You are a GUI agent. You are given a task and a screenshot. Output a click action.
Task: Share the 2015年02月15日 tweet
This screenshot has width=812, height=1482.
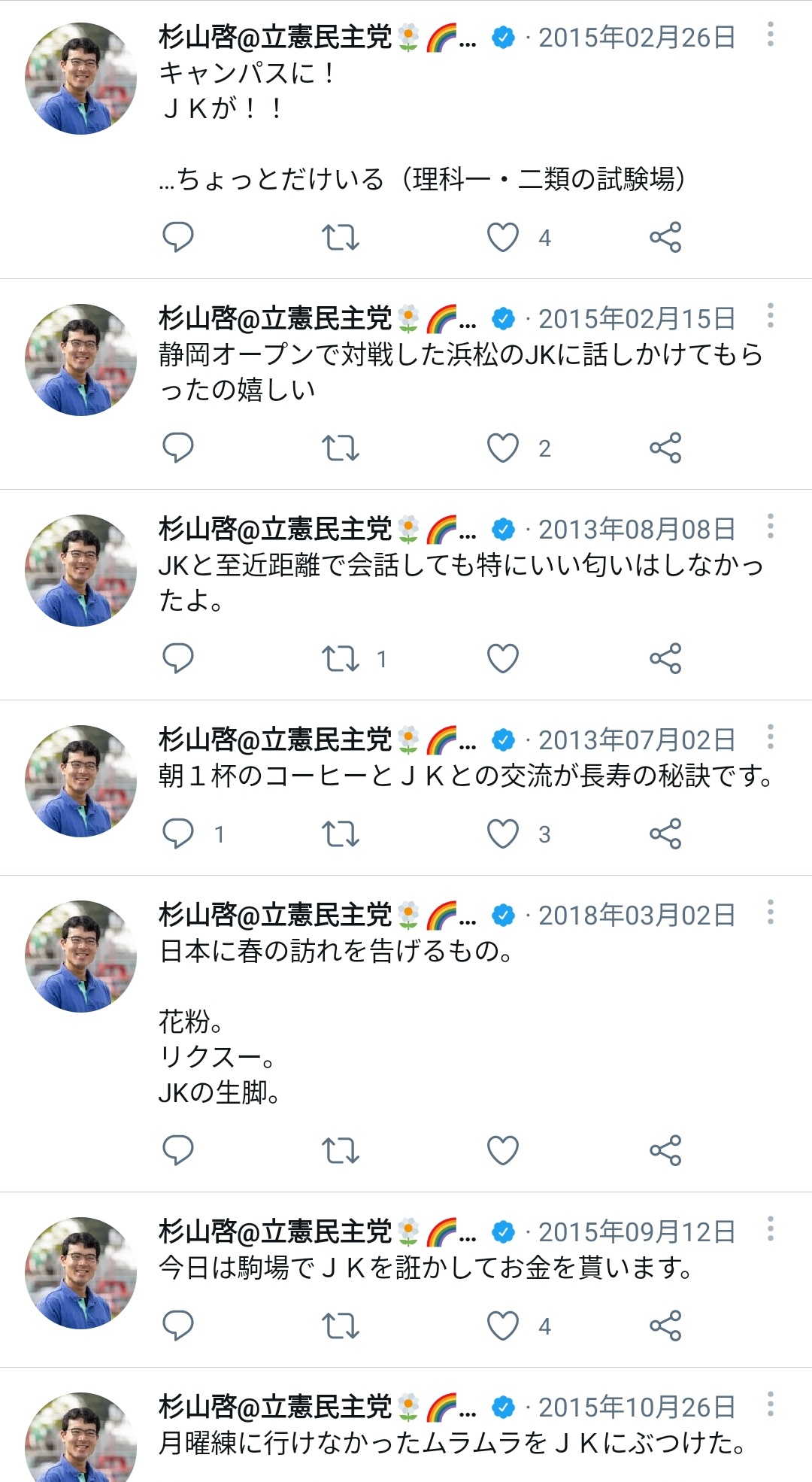coord(665,448)
